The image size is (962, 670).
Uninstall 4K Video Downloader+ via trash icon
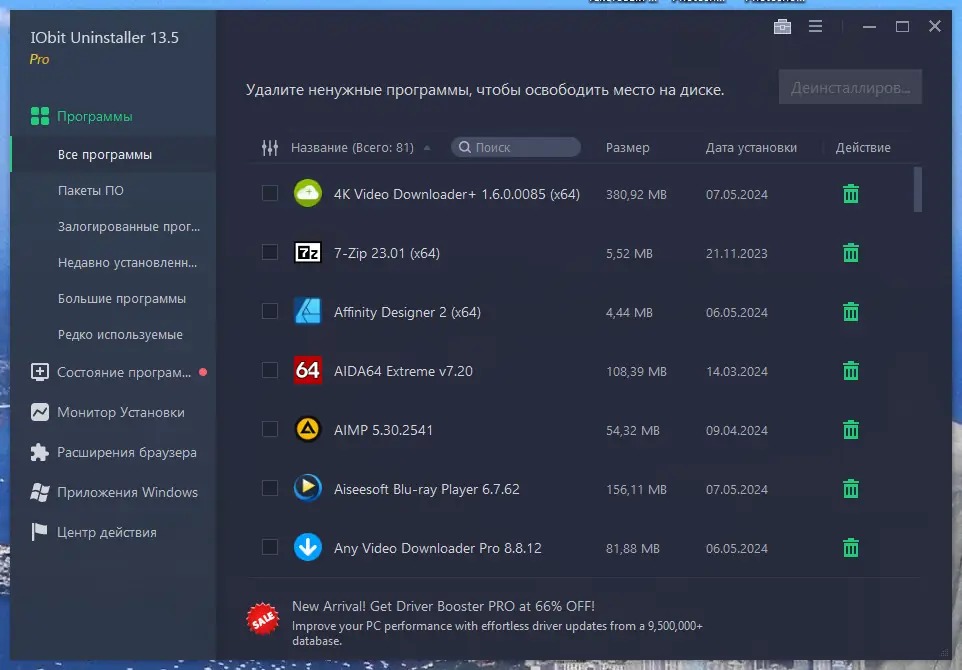pos(851,194)
